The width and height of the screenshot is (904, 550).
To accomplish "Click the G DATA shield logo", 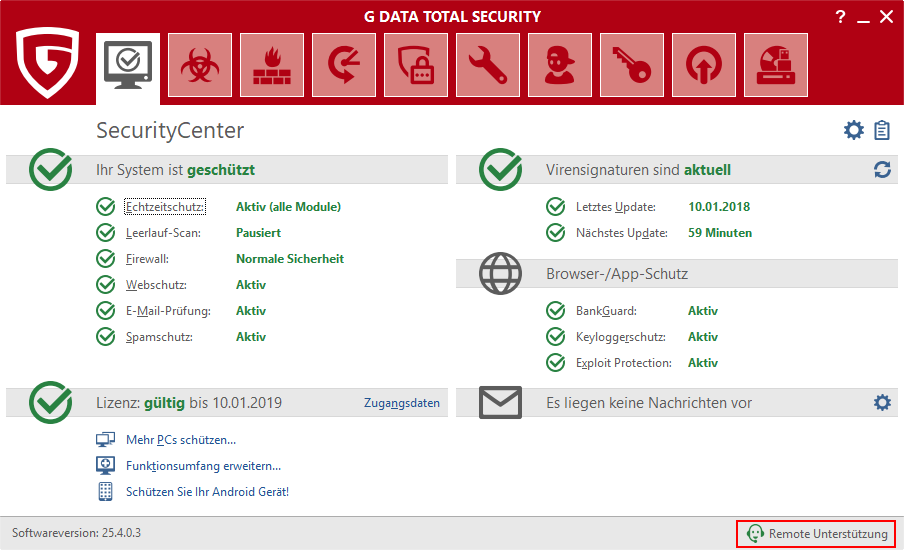I will 47,63.
